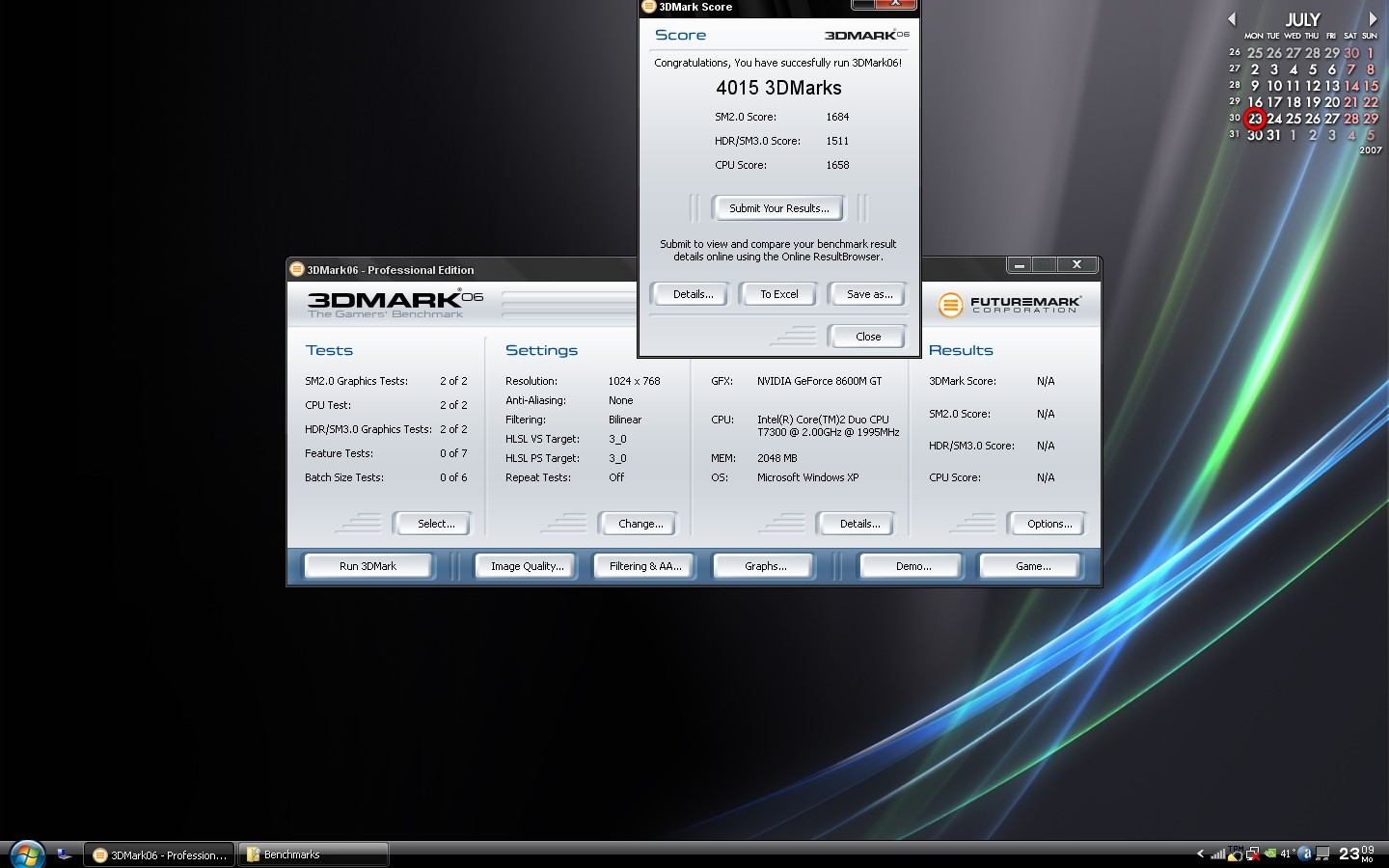Click the MEM value 2048 MB
Screen dimensions: 1389x868
(x=776, y=458)
